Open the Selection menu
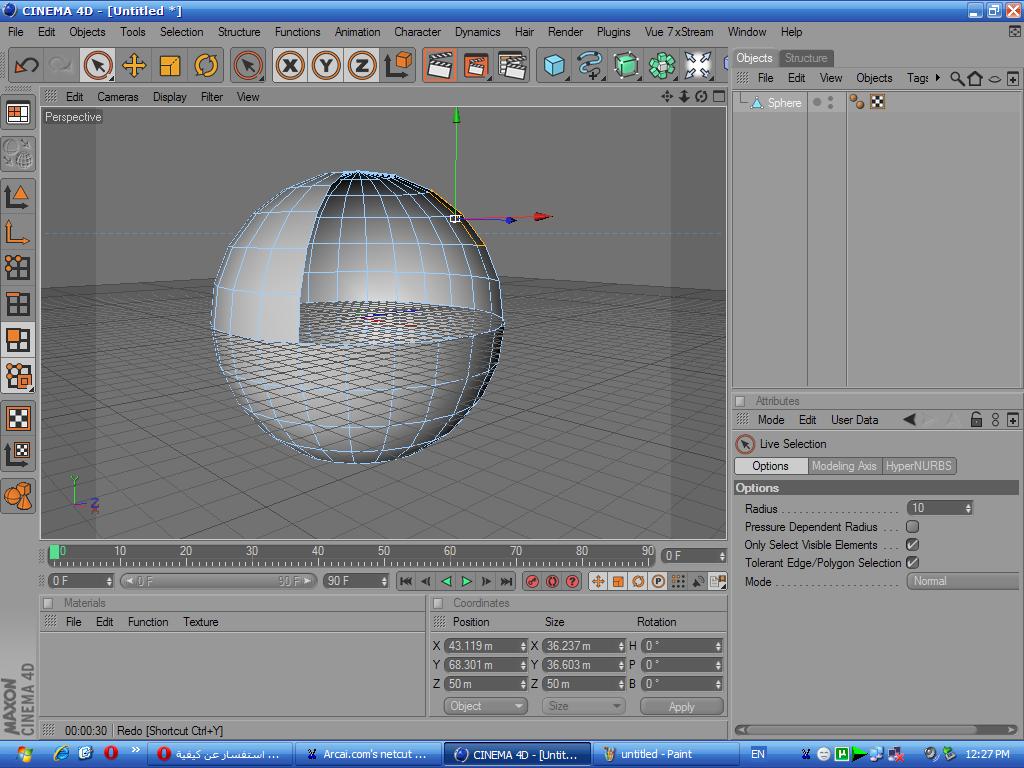This screenshot has height=768, width=1024. point(182,31)
